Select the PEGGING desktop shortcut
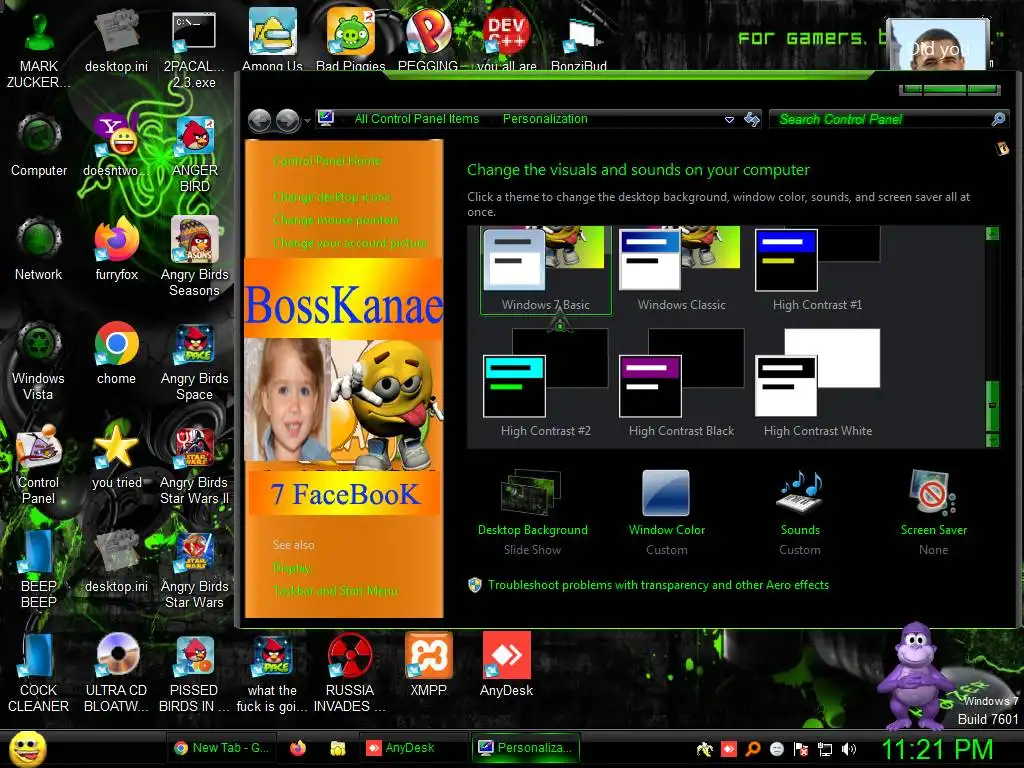1024x768 pixels. pos(428,40)
